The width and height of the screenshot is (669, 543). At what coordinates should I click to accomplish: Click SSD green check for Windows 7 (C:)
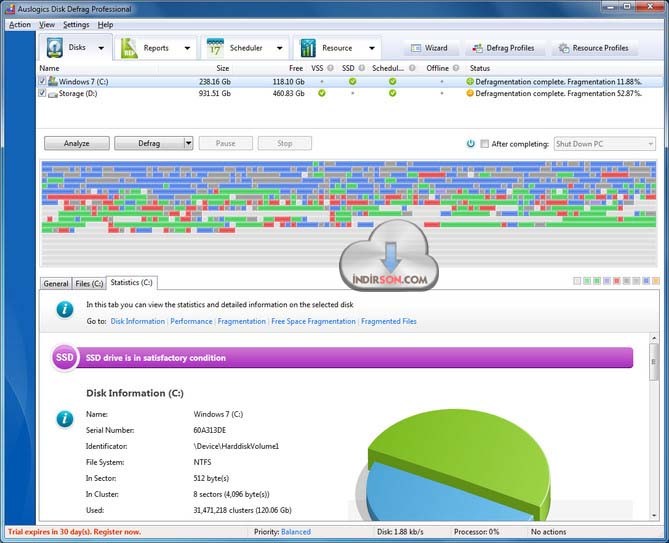(x=352, y=81)
